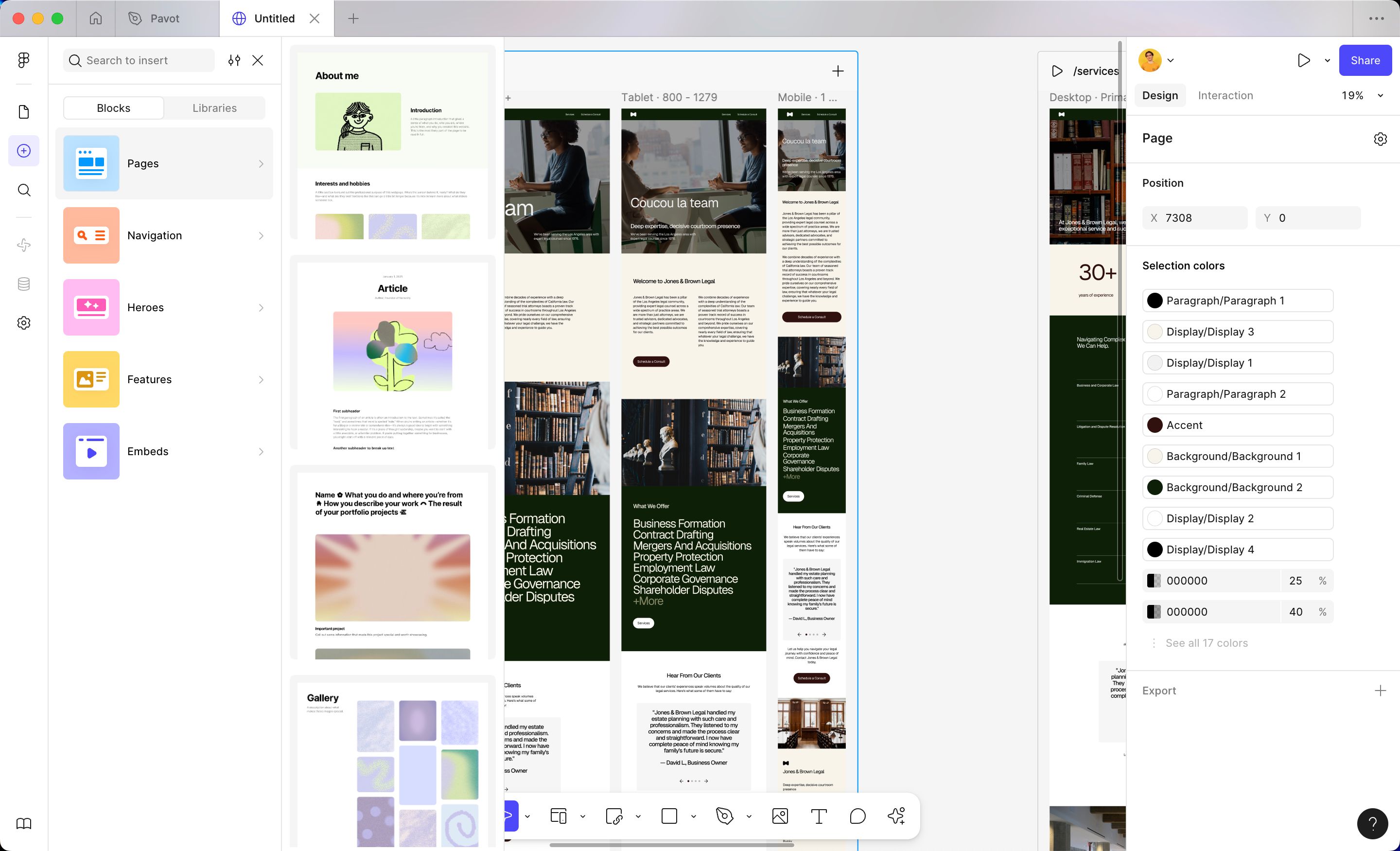
Task: Open page settings icon beside Page heading
Action: [x=1380, y=139]
